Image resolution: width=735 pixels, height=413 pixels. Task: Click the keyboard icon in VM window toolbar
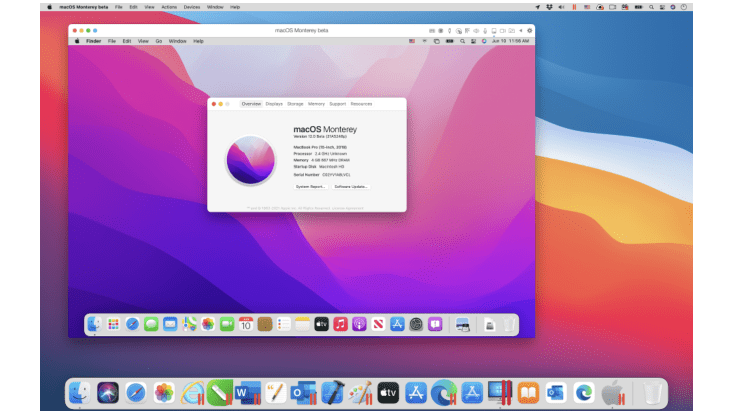(432, 30)
